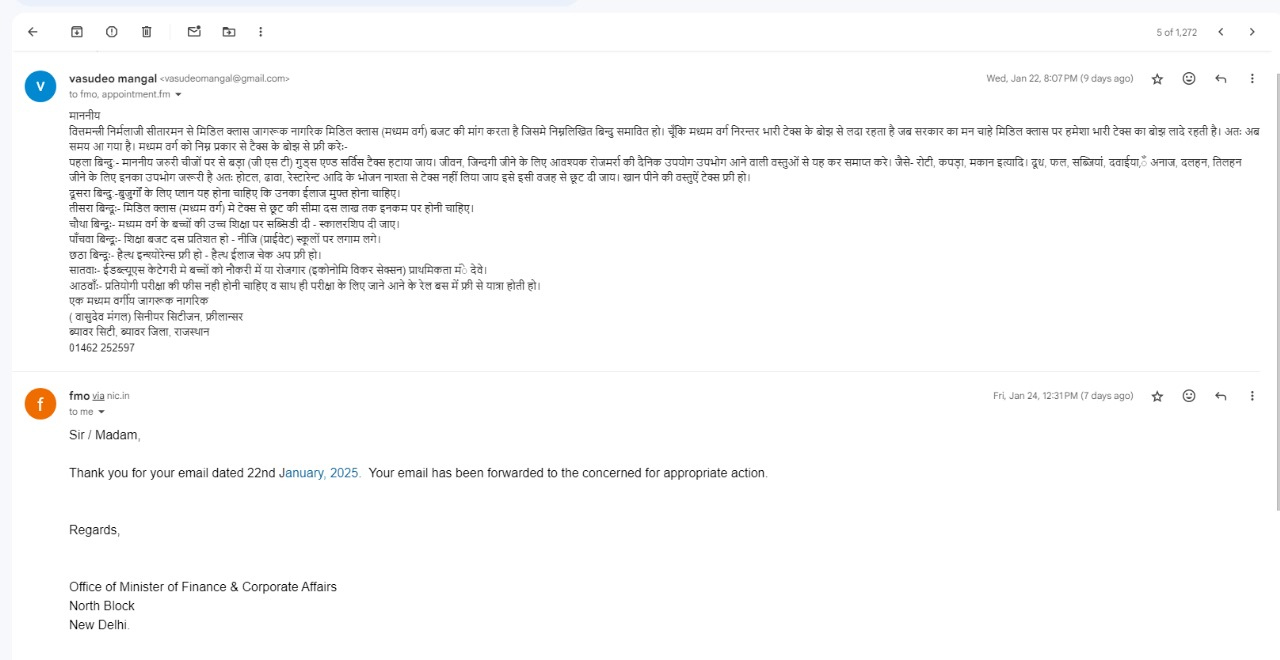The height and width of the screenshot is (660, 1280).
Task: Open the January, 2025 date link
Action: (x=319, y=473)
